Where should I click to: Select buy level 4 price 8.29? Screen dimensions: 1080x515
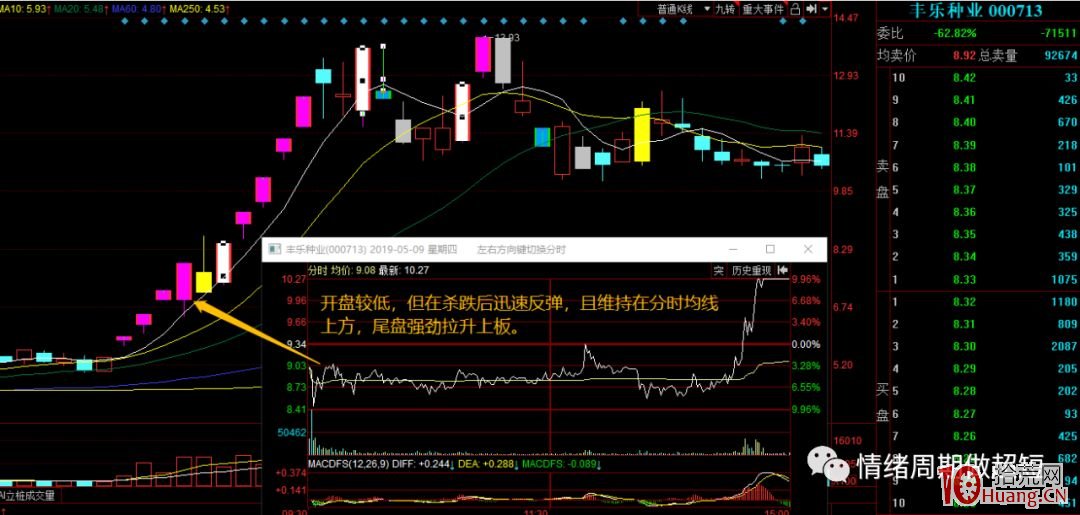click(965, 368)
